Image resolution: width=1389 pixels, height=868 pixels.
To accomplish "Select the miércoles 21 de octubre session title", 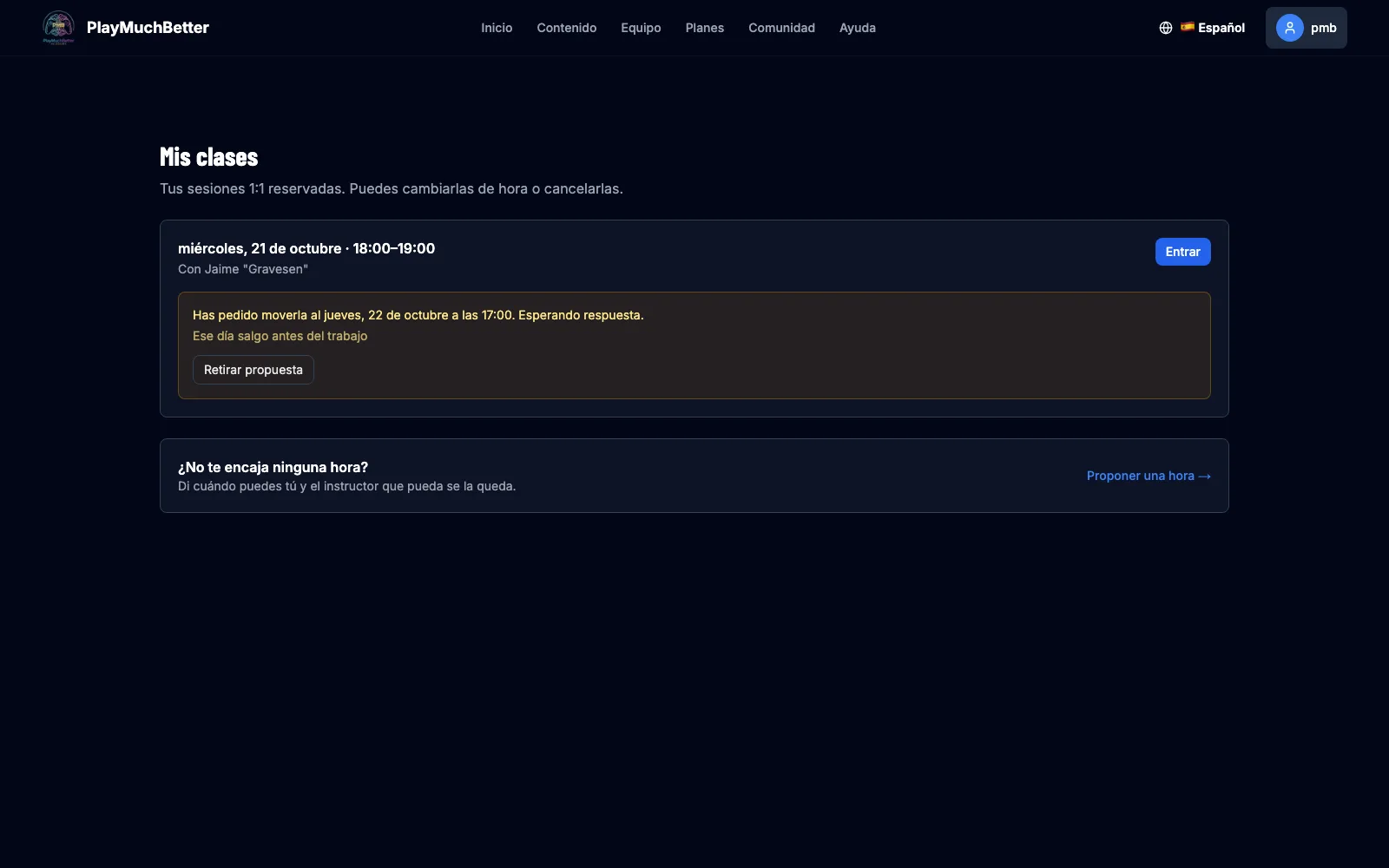I will click(306, 248).
